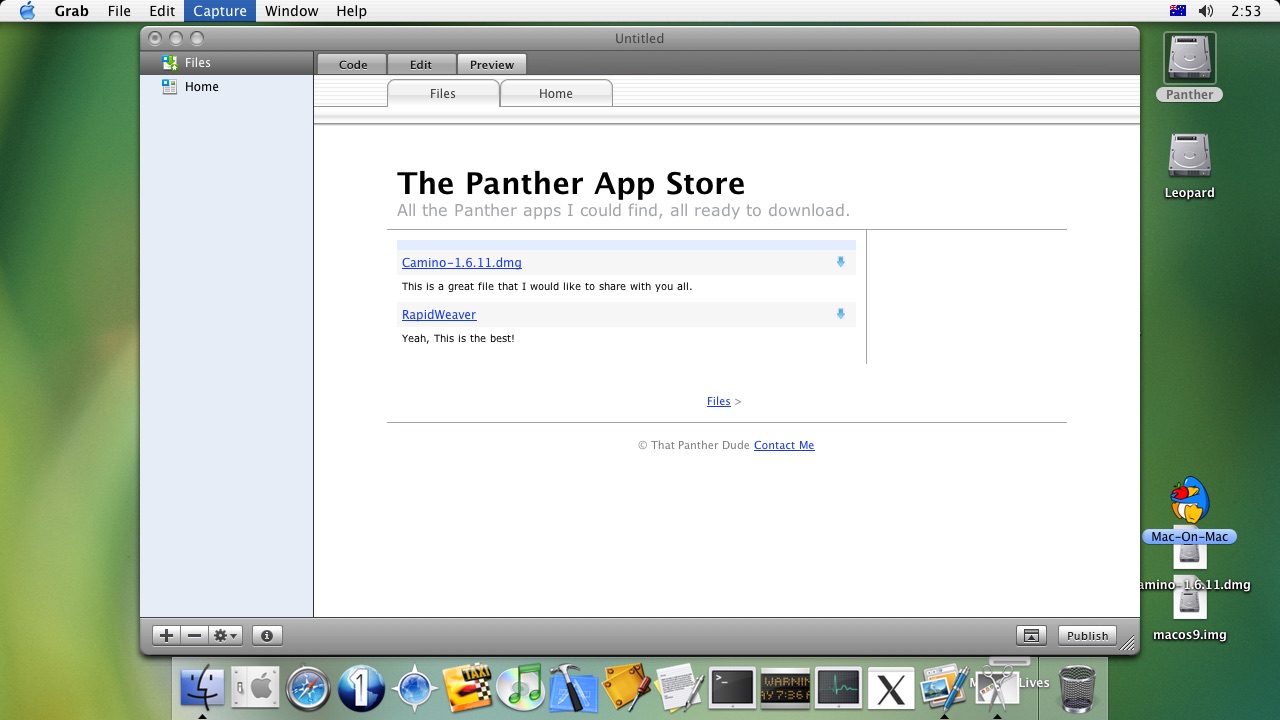
Task: Select the Files page in the sidebar
Action: pos(227,62)
